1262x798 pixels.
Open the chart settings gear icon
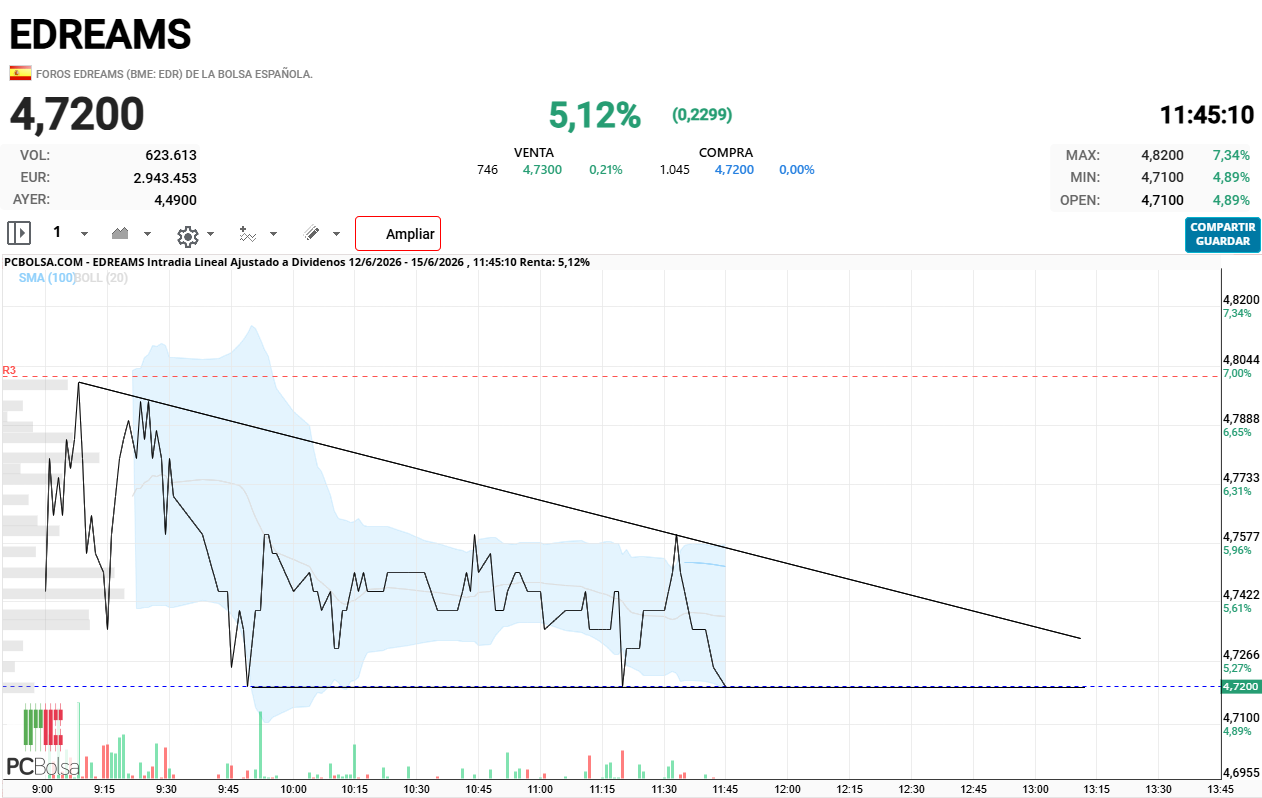click(x=187, y=236)
